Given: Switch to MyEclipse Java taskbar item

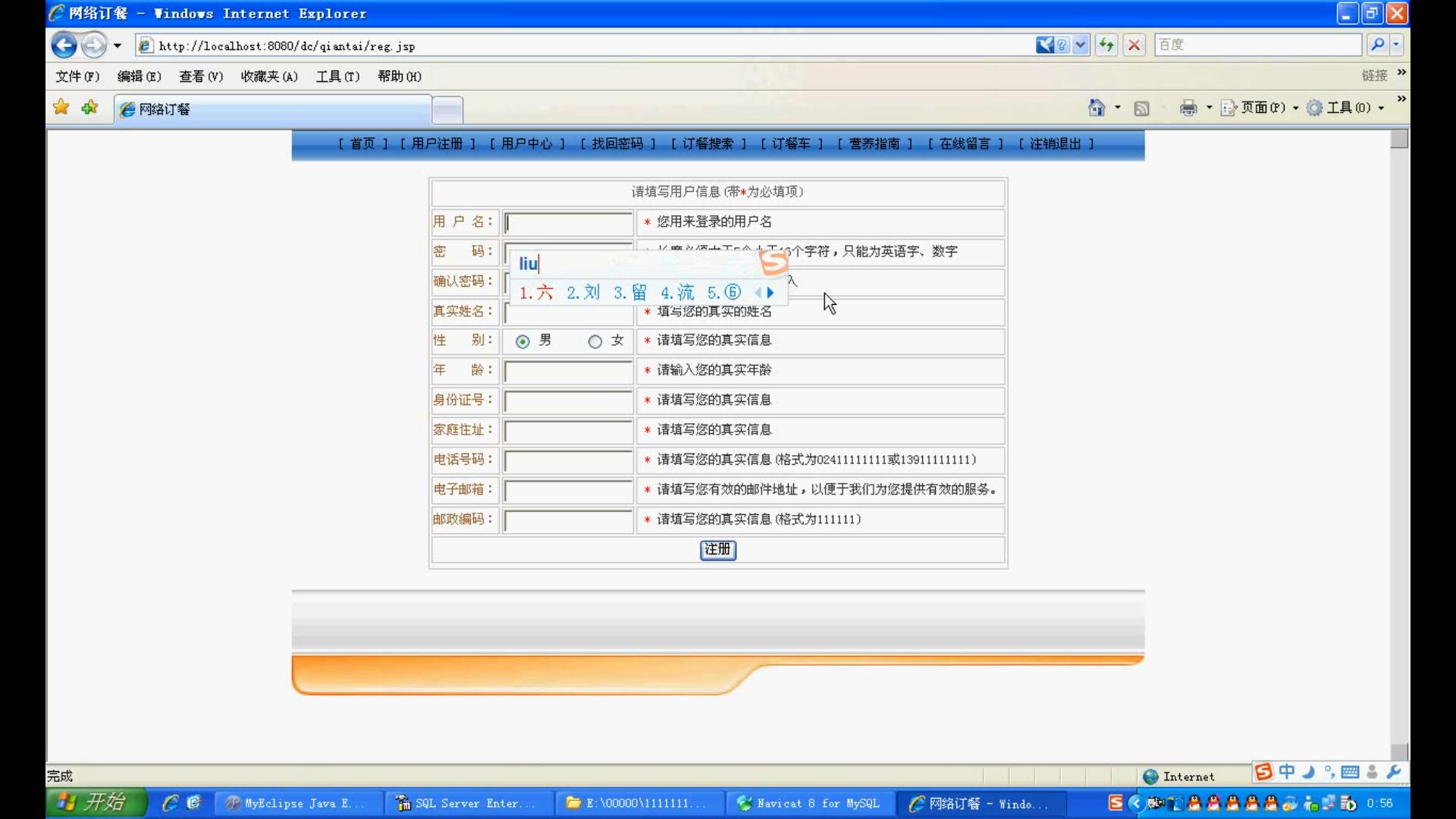Looking at the screenshot, I should 297,803.
